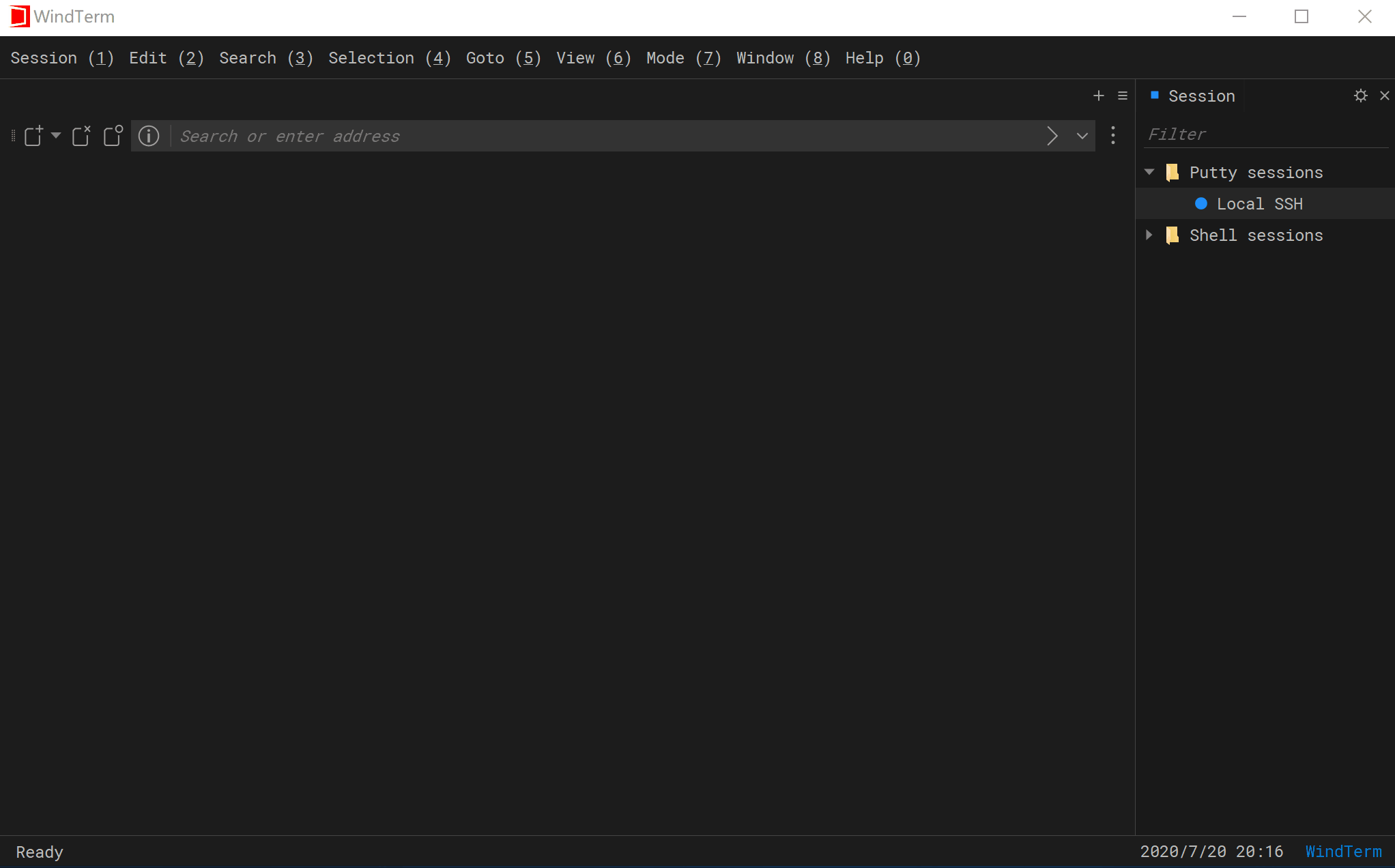Select the Shell sessions folder row
This screenshot has width=1395, height=868.
pyautogui.click(x=1265, y=235)
